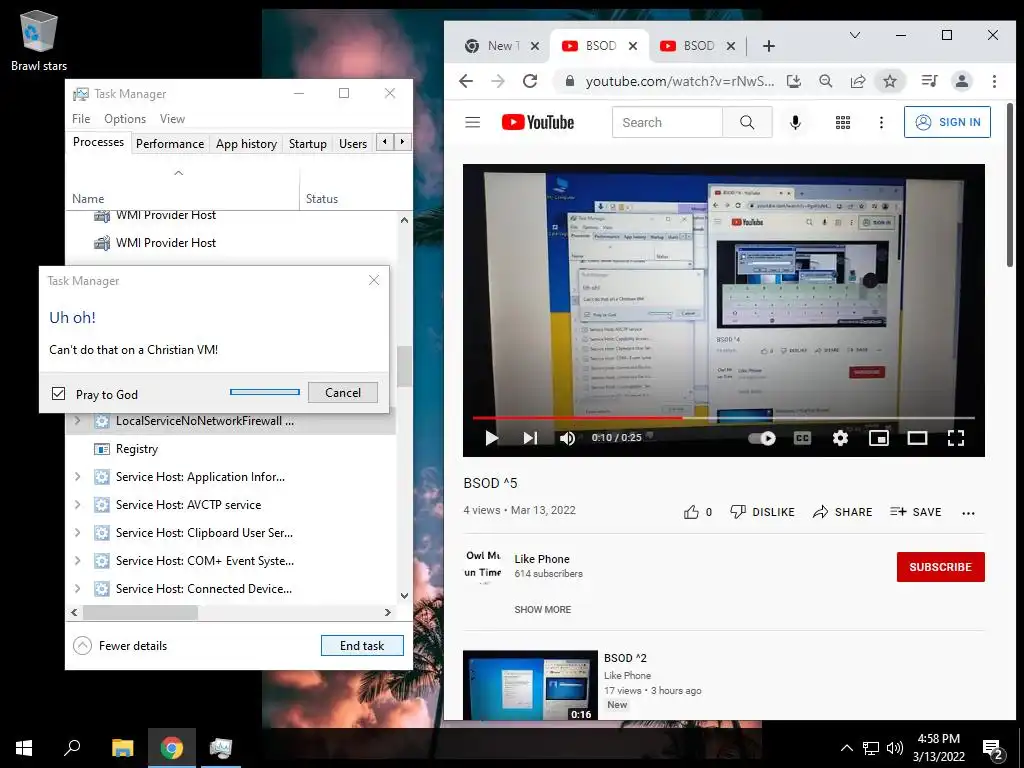This screenshot has height=768, width=1024.
Task: Open the YouTube apps grid icon
Action: pos(842,122)
